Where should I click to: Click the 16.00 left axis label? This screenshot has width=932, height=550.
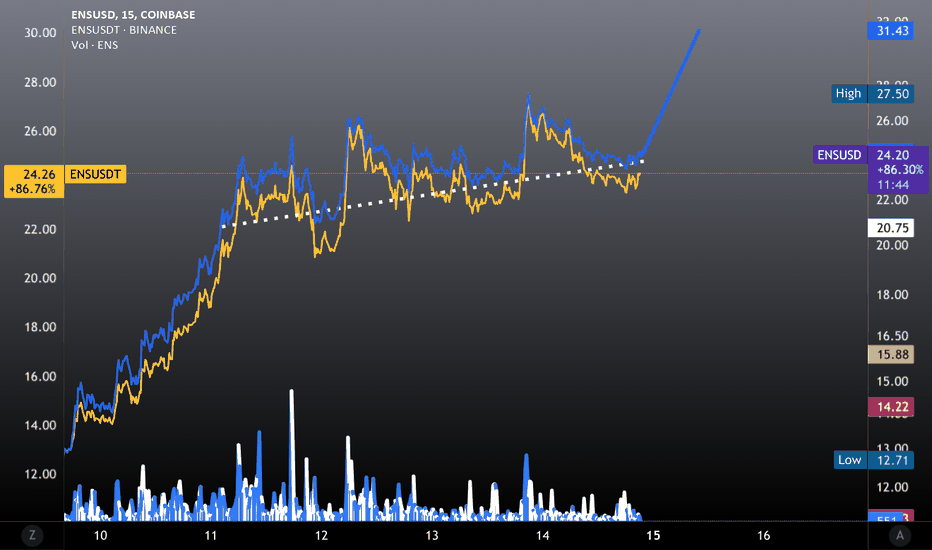40,376
